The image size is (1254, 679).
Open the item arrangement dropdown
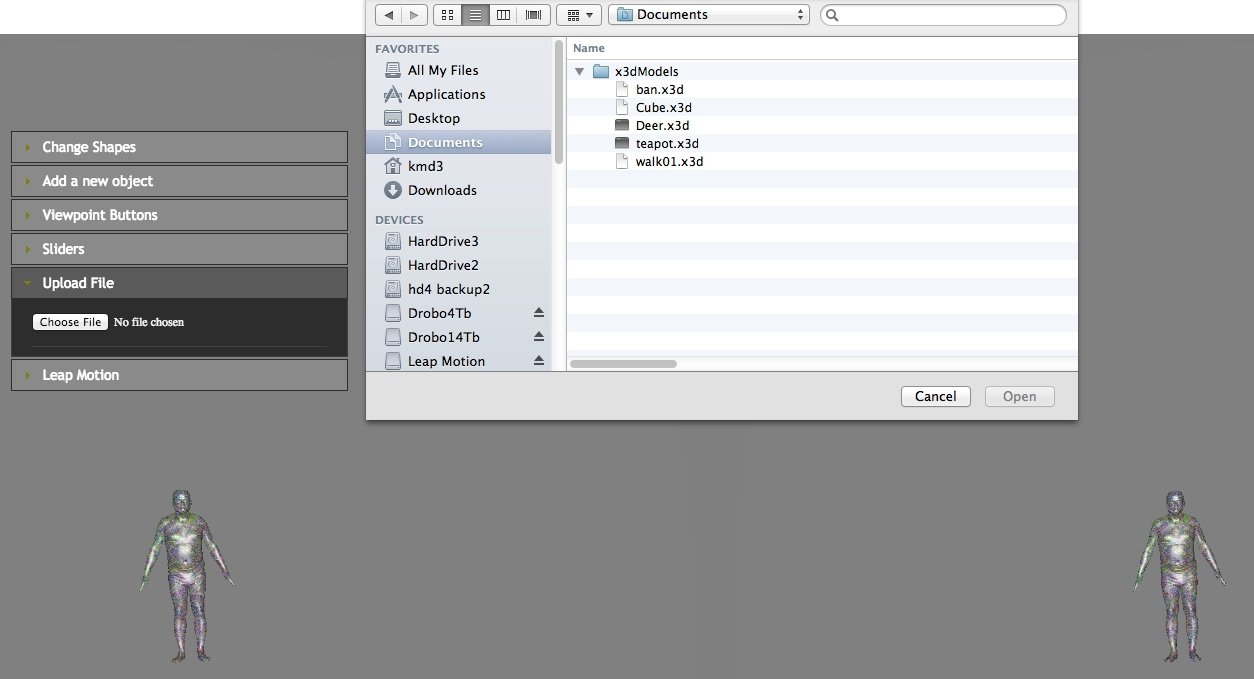click(x=579, y=15)
